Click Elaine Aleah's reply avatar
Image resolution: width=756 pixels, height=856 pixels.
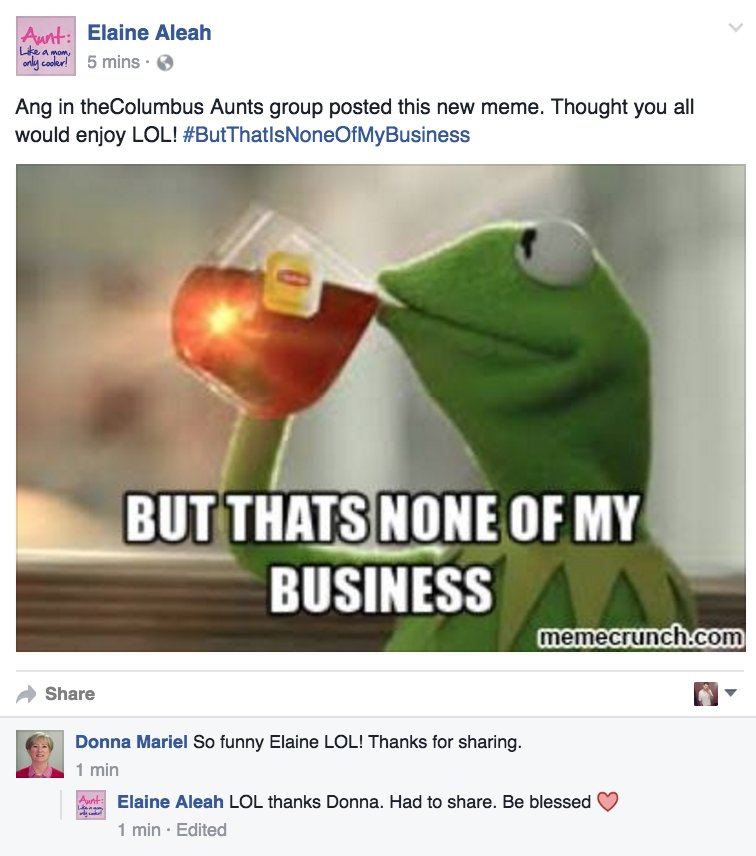pyautogui.click(x=91, y=805)
